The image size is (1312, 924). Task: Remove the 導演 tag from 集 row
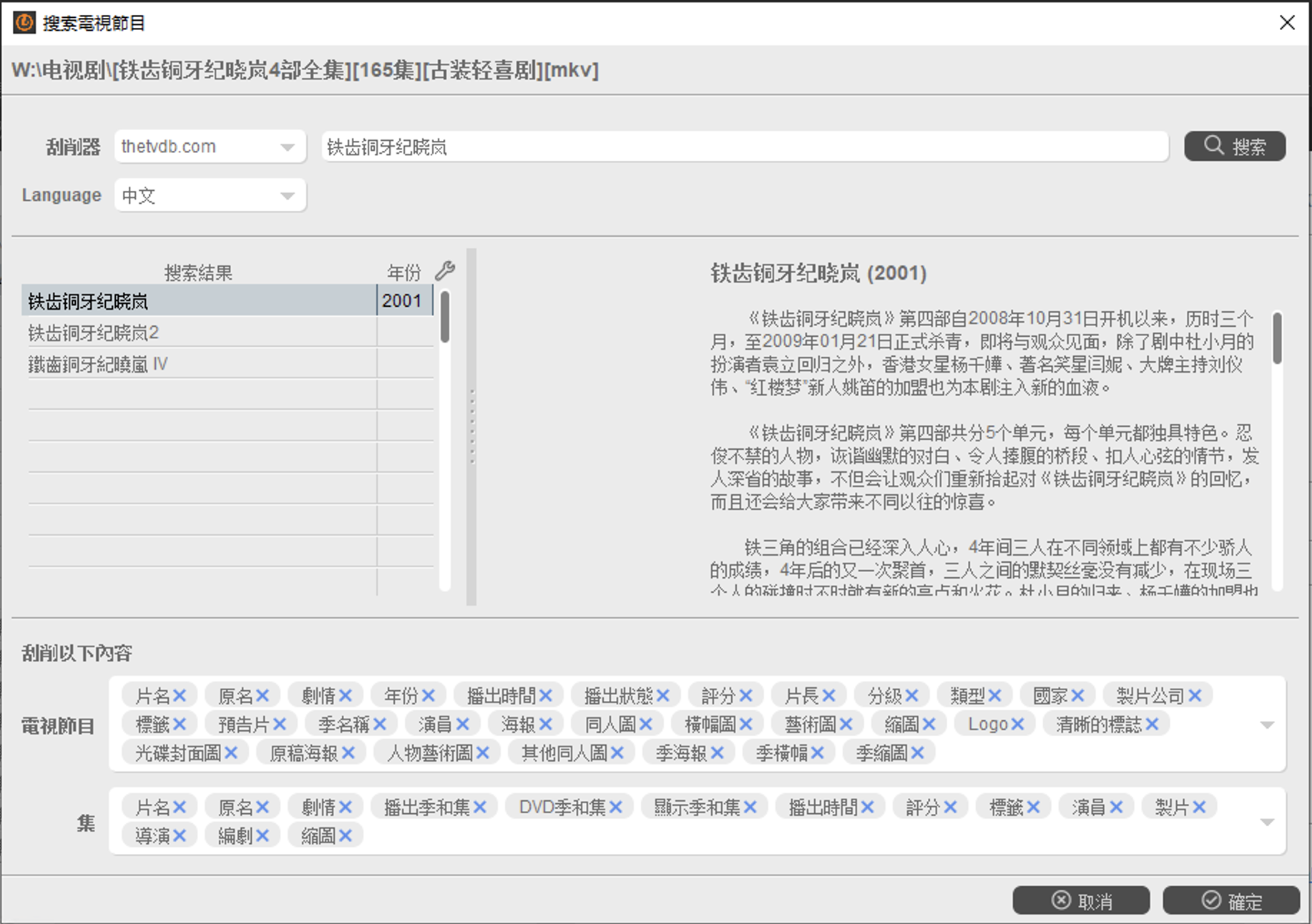click(180, 835)
